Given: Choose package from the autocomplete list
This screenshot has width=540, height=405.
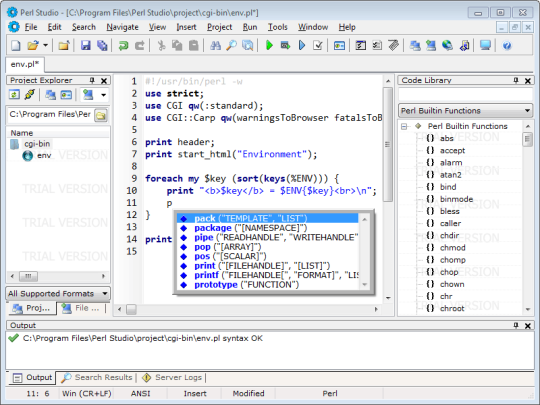Looking at the screenshot, I should tap(267, 228).
